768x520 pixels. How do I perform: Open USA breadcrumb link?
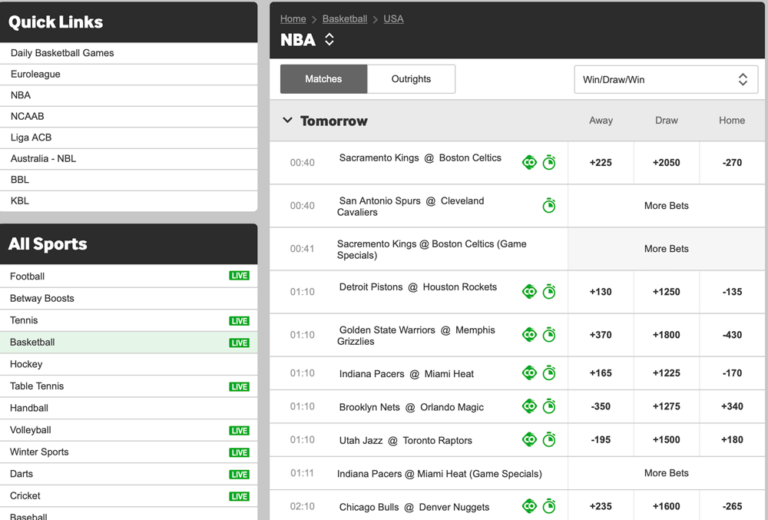click(x=393, y=19)
